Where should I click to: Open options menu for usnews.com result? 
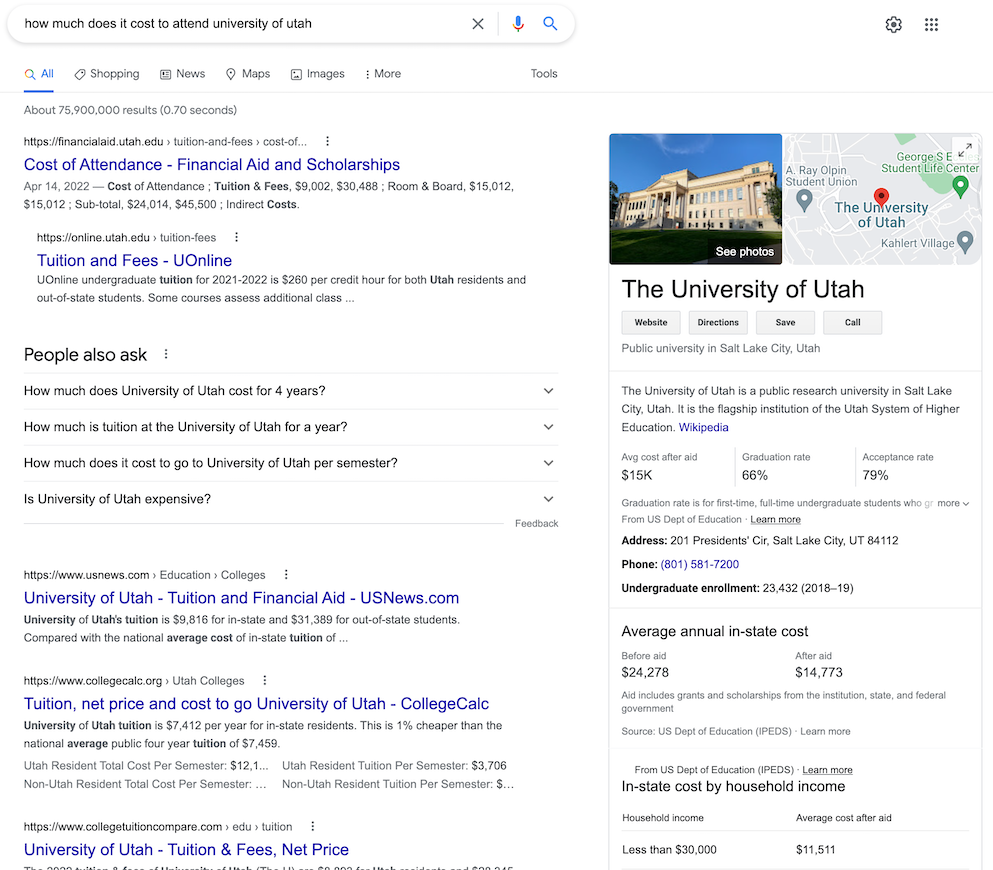286,574
